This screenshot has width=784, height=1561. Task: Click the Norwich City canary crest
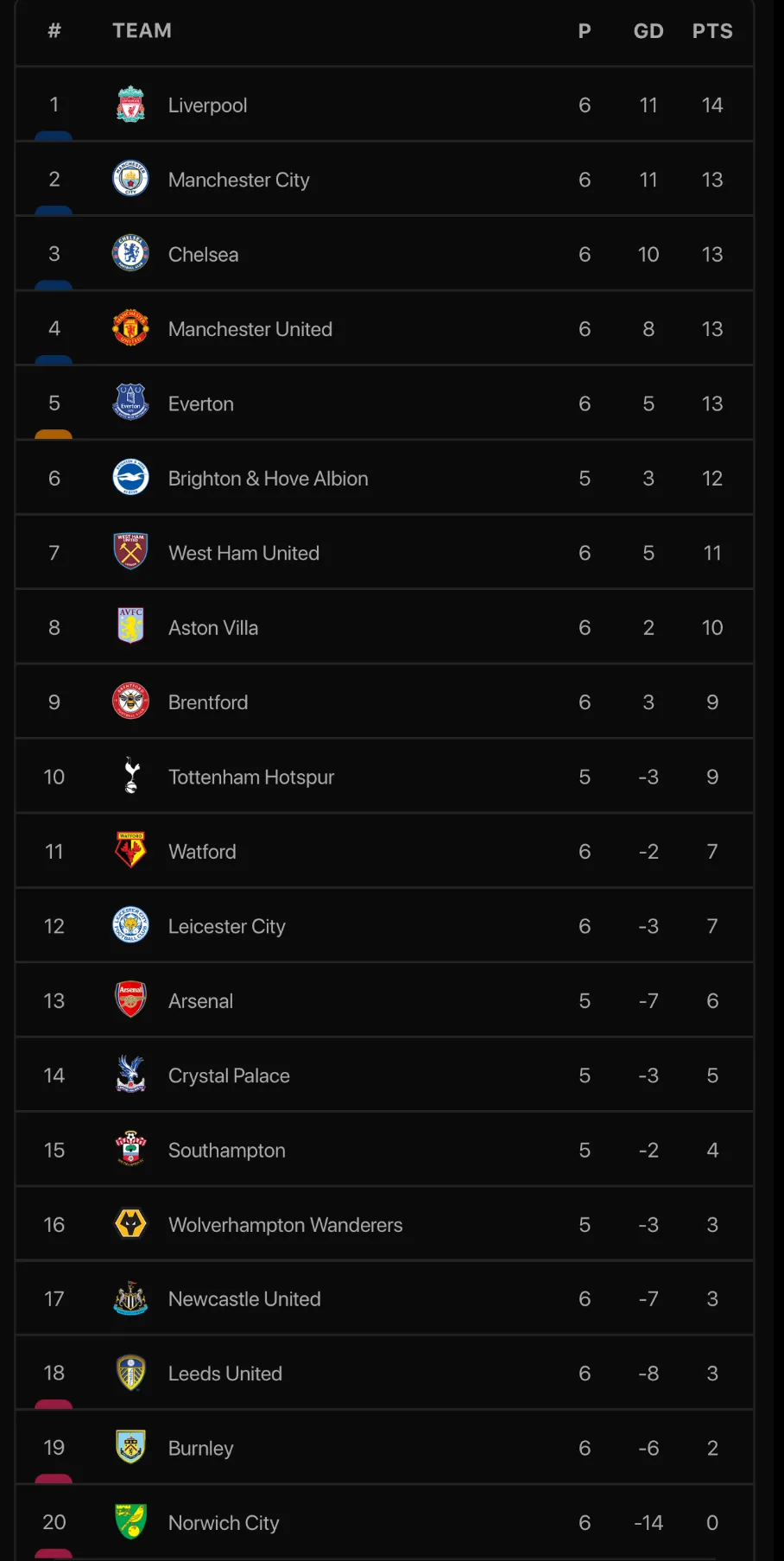point(130,1522)
